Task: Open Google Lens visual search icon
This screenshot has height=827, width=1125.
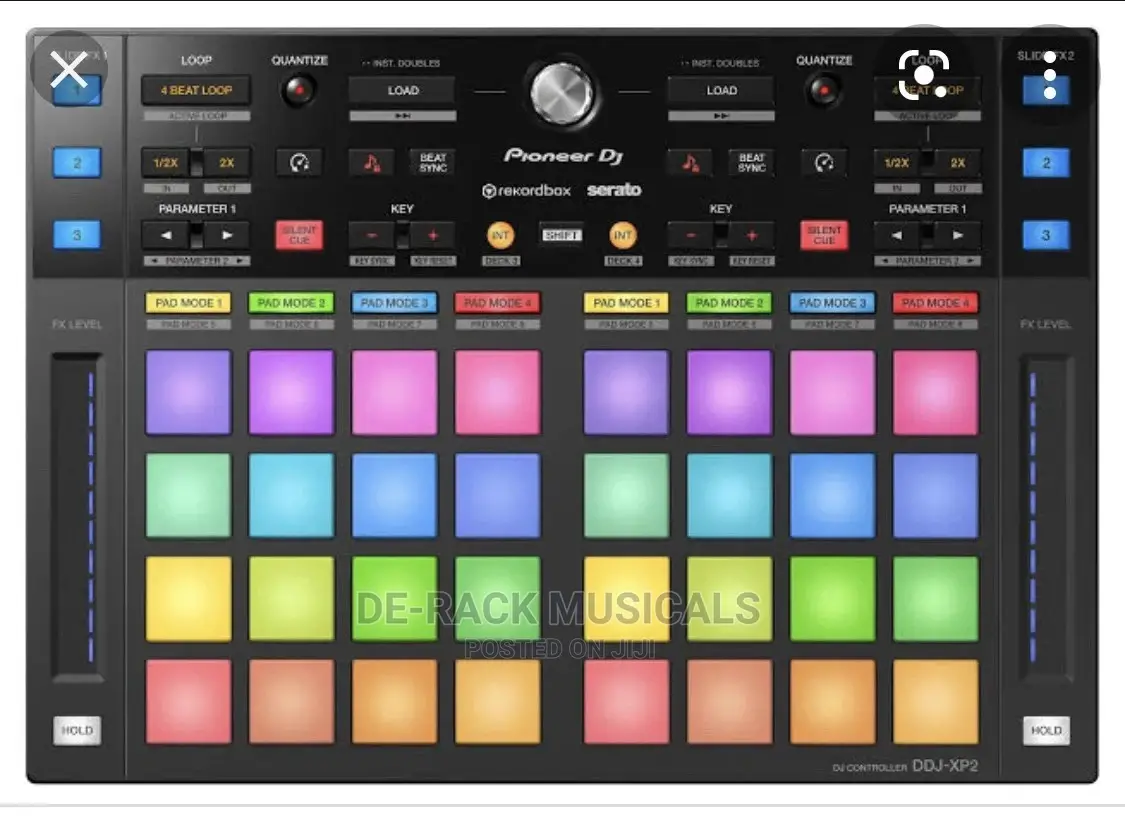Action: (x=924, y=74)
